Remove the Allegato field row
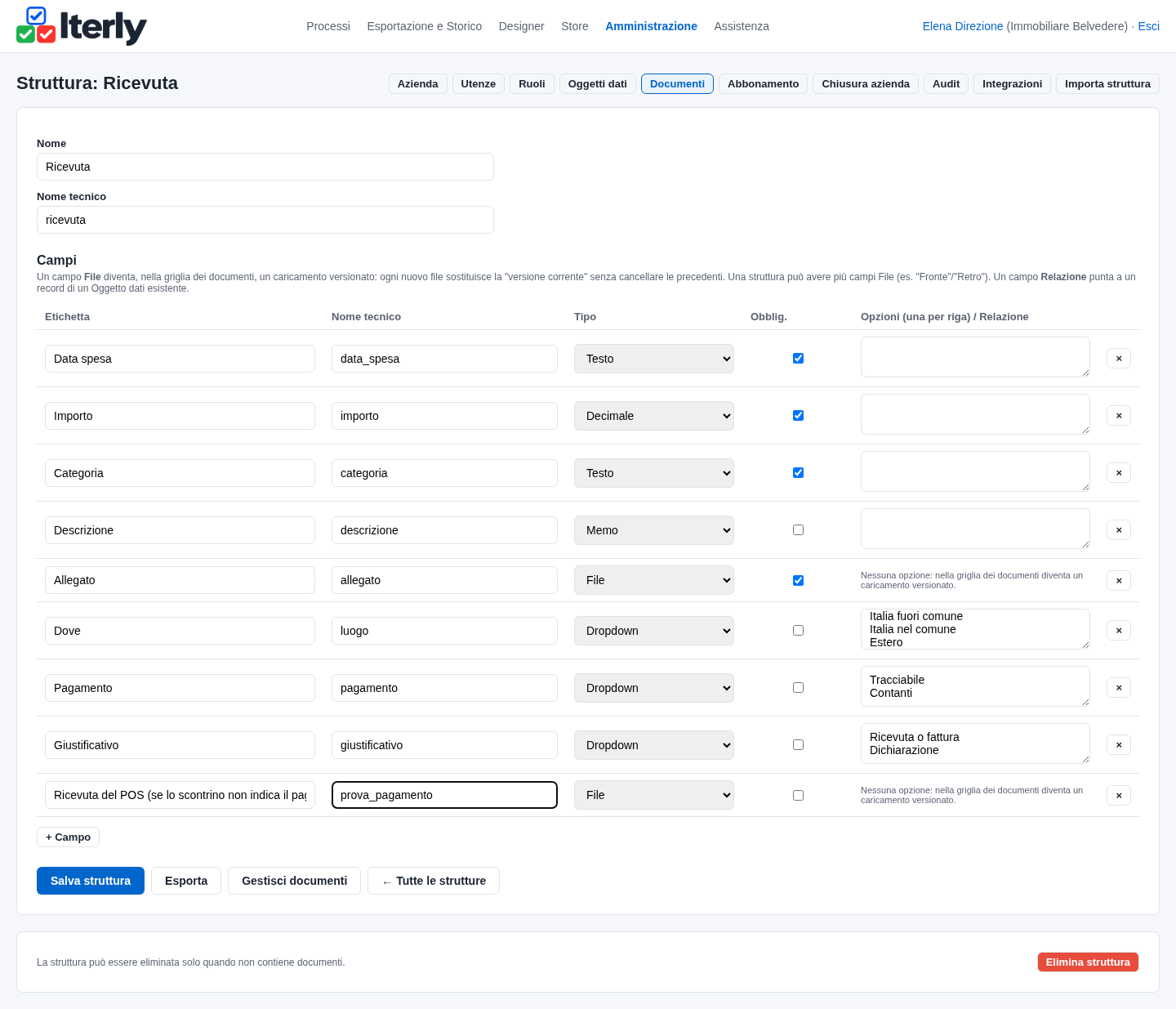This screenshot has width=1176, height=1009. click(x=1119, y=581)
